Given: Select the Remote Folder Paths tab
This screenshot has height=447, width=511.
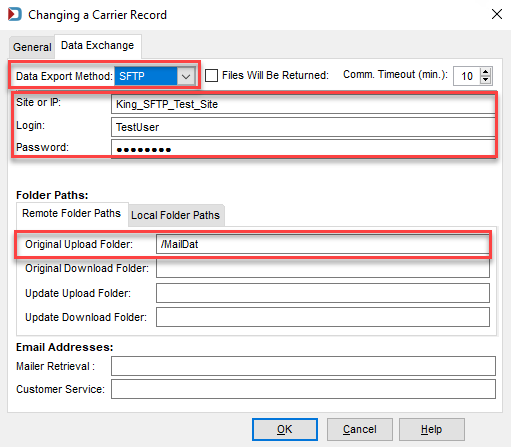Looking at the screenshot, I should (72, 213).
